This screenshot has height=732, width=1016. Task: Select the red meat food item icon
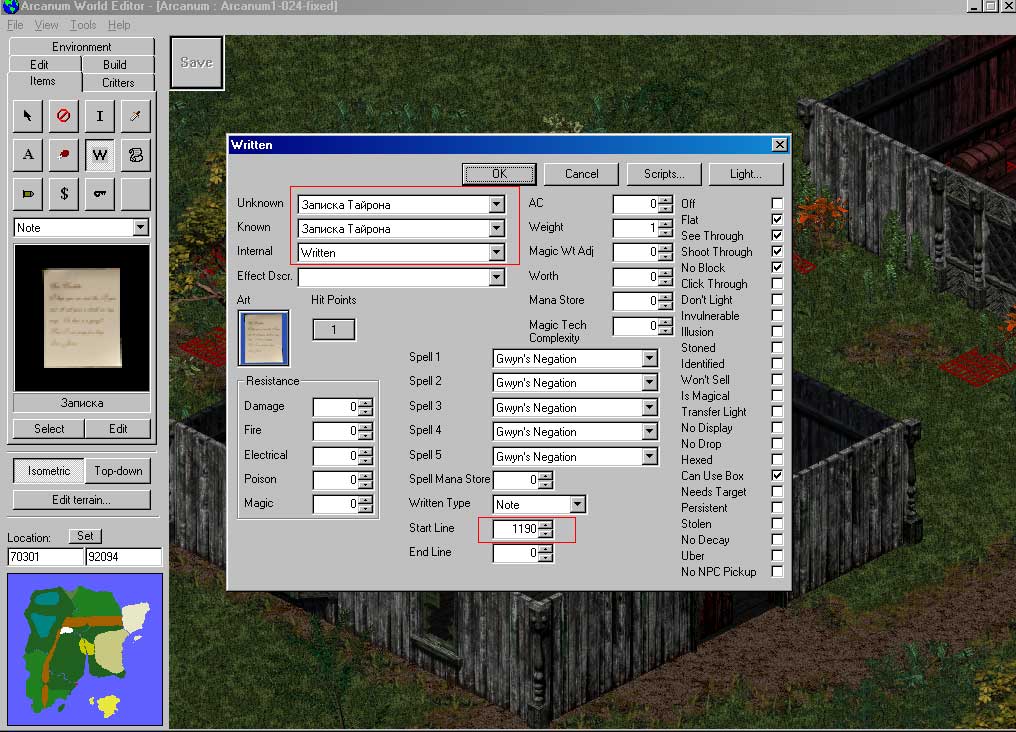coord(64,155)
